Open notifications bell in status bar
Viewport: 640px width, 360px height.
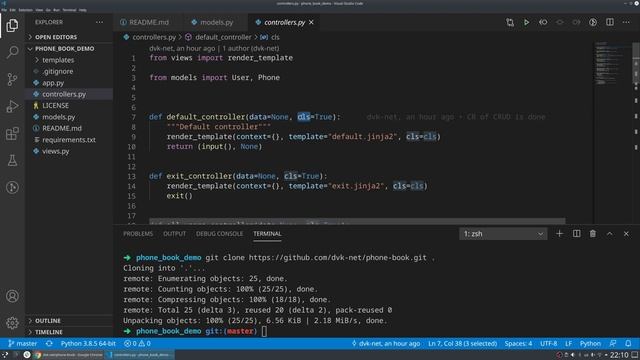tap(628, 344)
